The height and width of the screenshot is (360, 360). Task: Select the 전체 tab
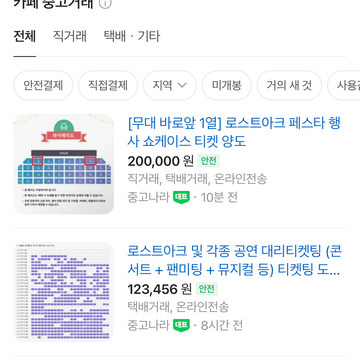[x=25, y=36]
